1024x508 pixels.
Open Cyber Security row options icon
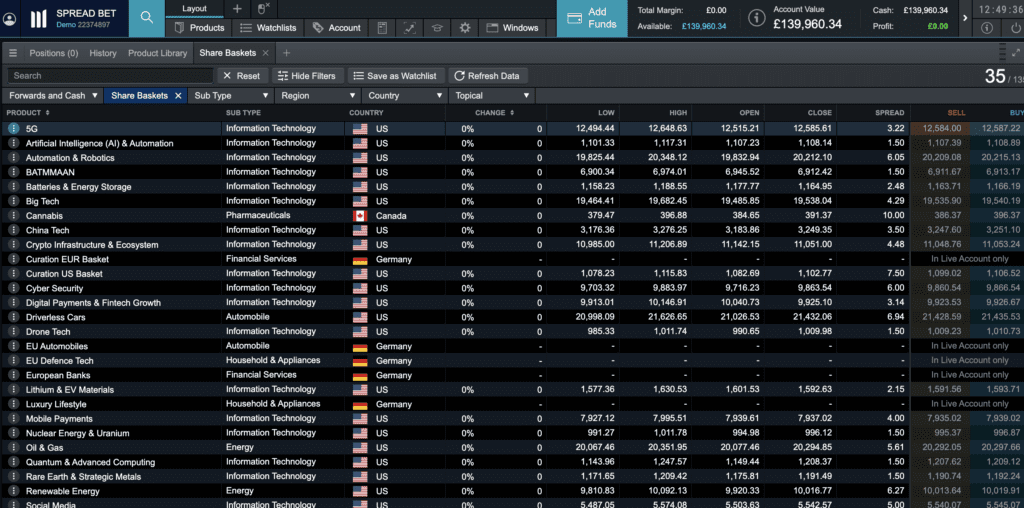[13, 288]
